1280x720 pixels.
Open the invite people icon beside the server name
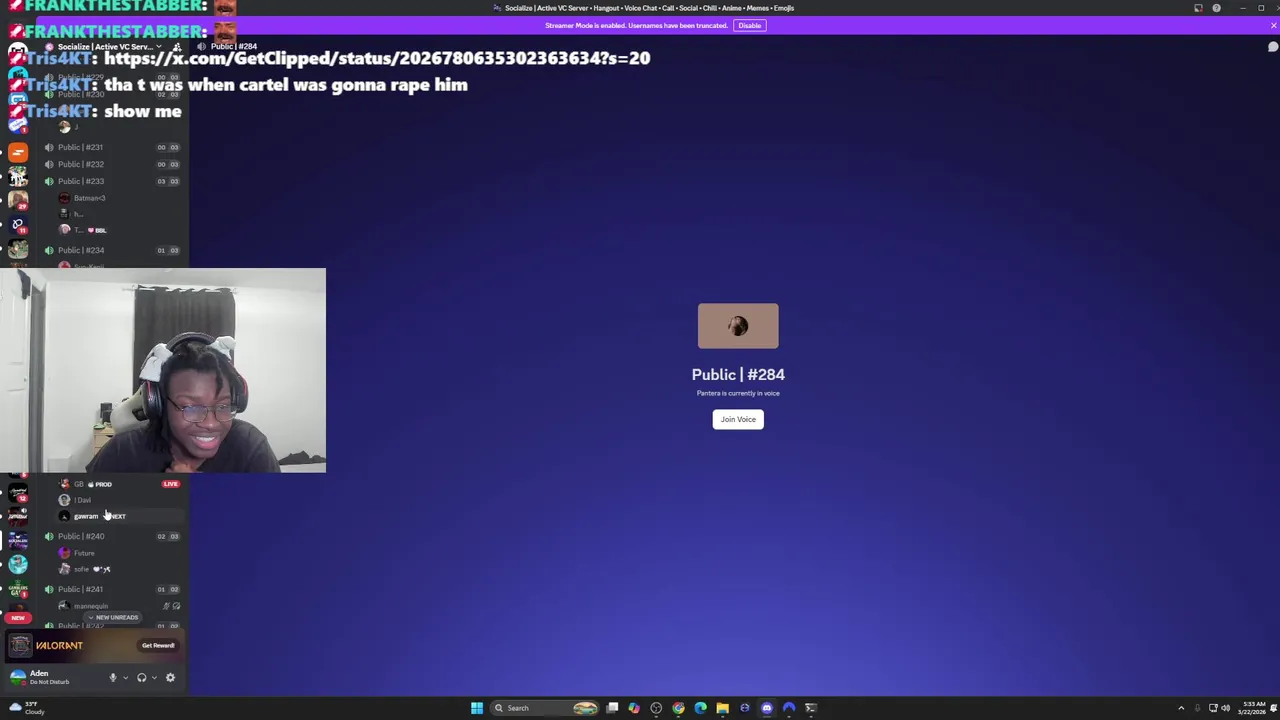click(177, 47)
